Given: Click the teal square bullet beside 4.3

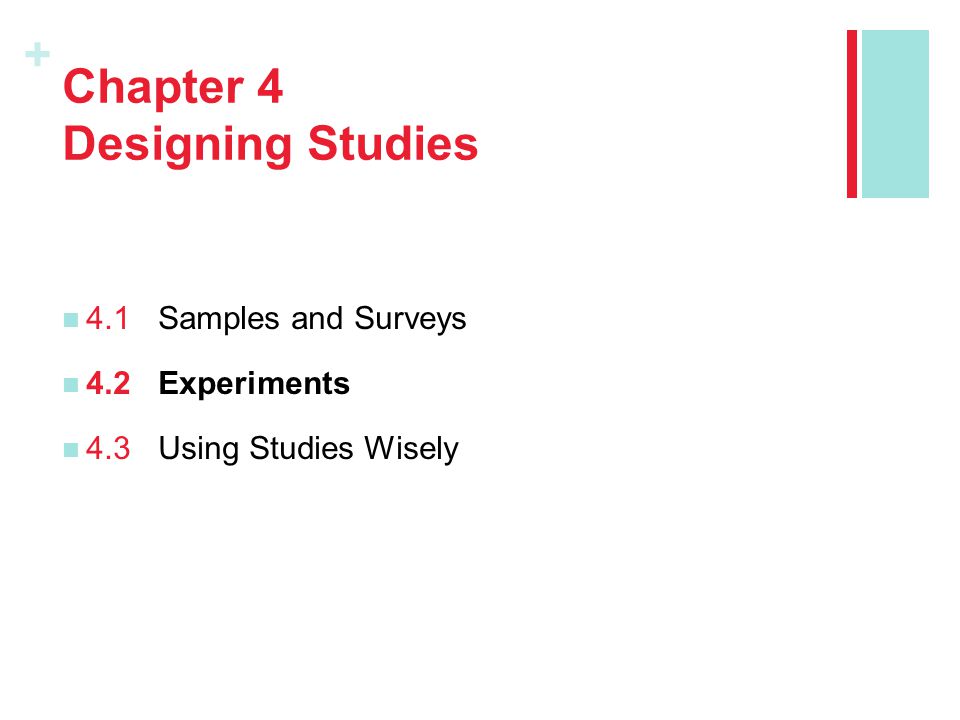Looking at the screenshot, I should tap(71, 450).
